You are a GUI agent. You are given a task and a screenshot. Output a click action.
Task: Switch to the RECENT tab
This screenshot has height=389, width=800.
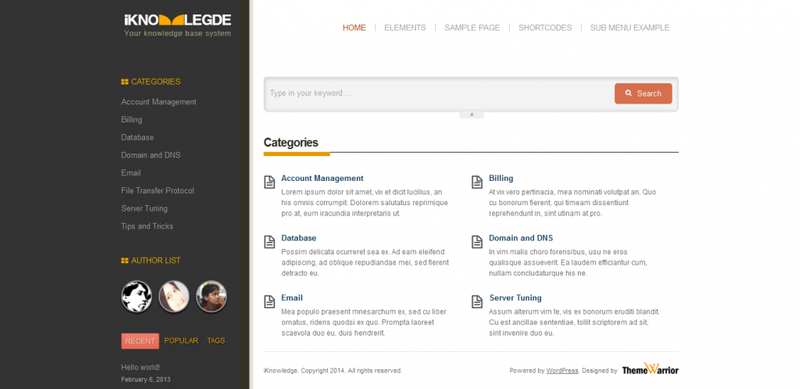[x=140, y=341]
